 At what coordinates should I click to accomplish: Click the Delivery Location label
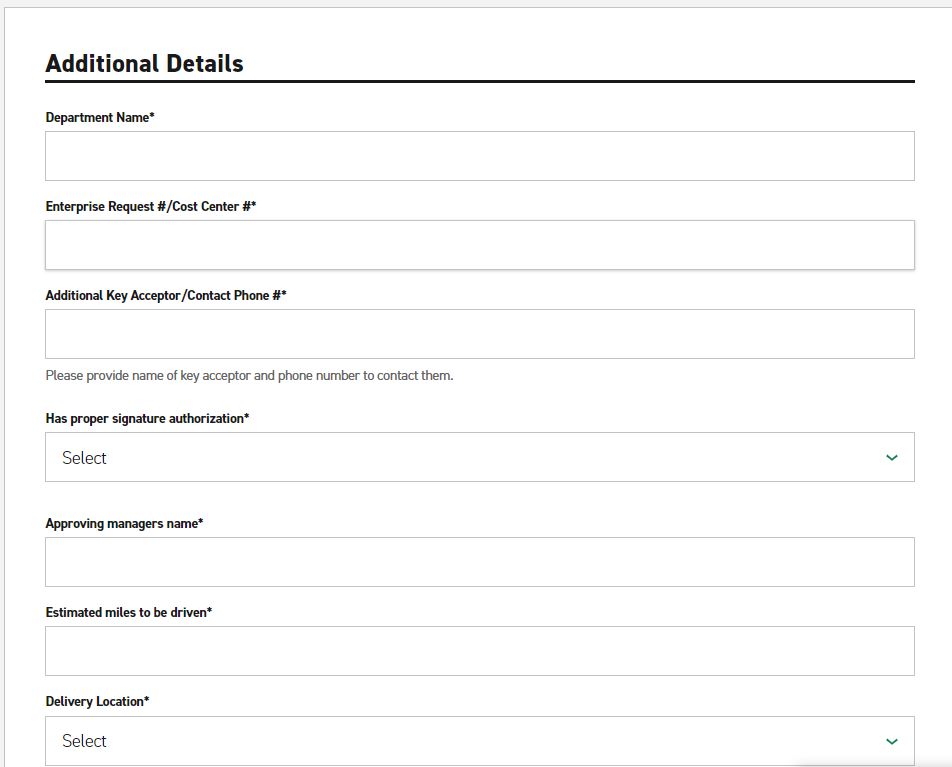[97, 702]
